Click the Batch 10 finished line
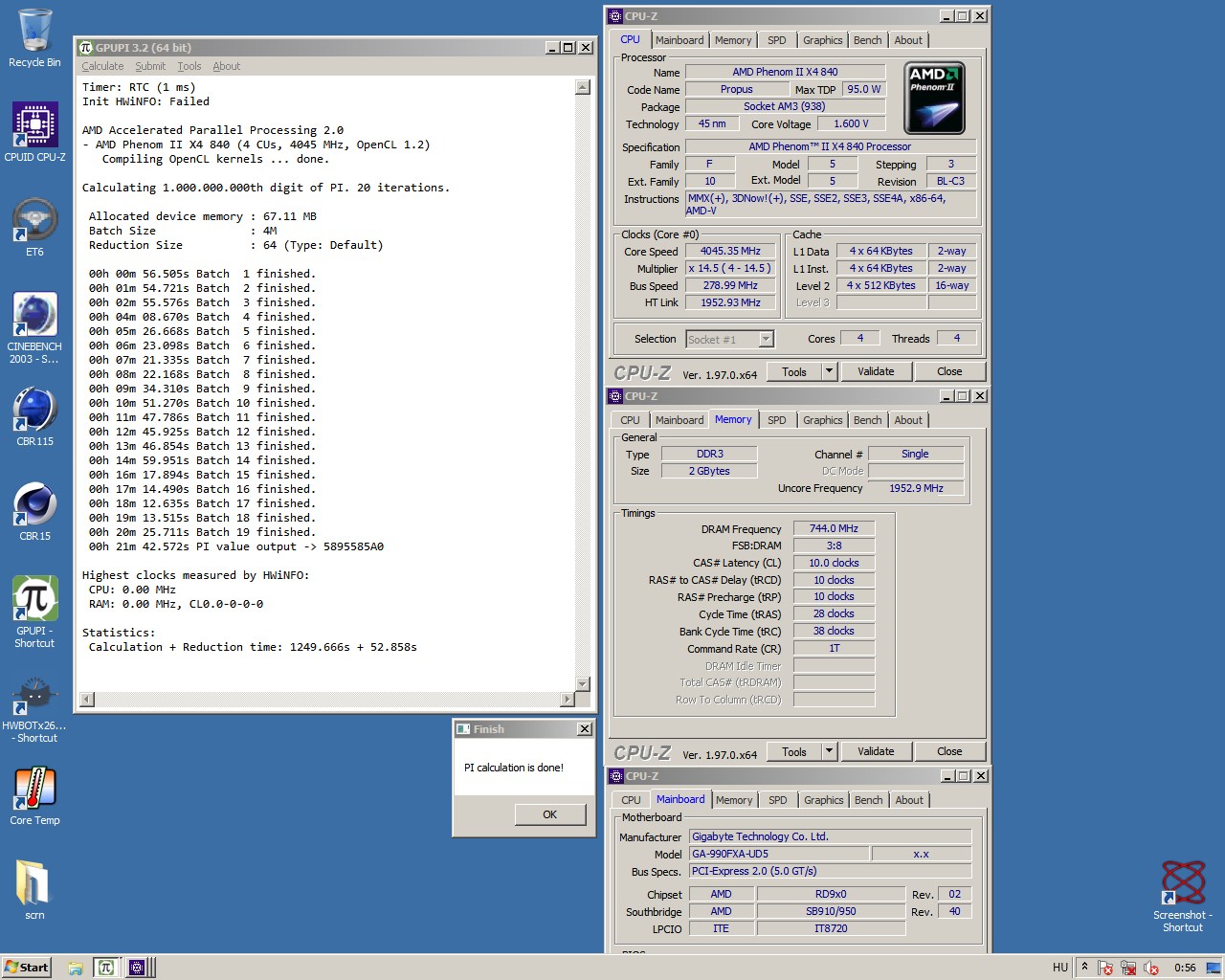Image resolution: width=1225 pixels, height=980 pixels. [x=202, y=403]
